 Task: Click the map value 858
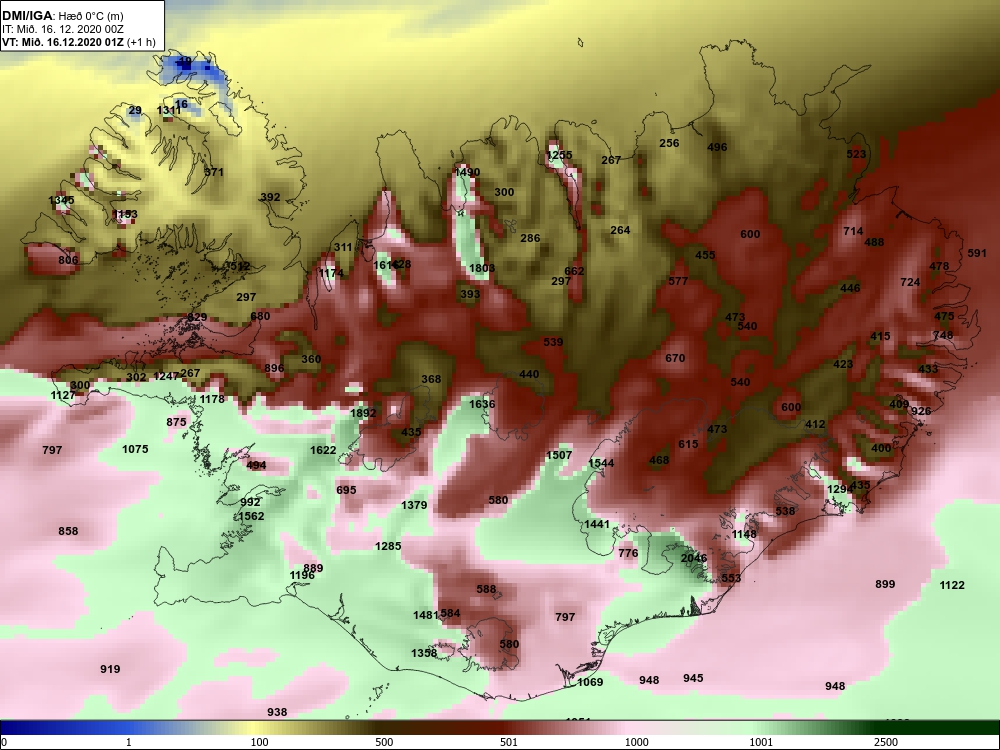[68, 531]
